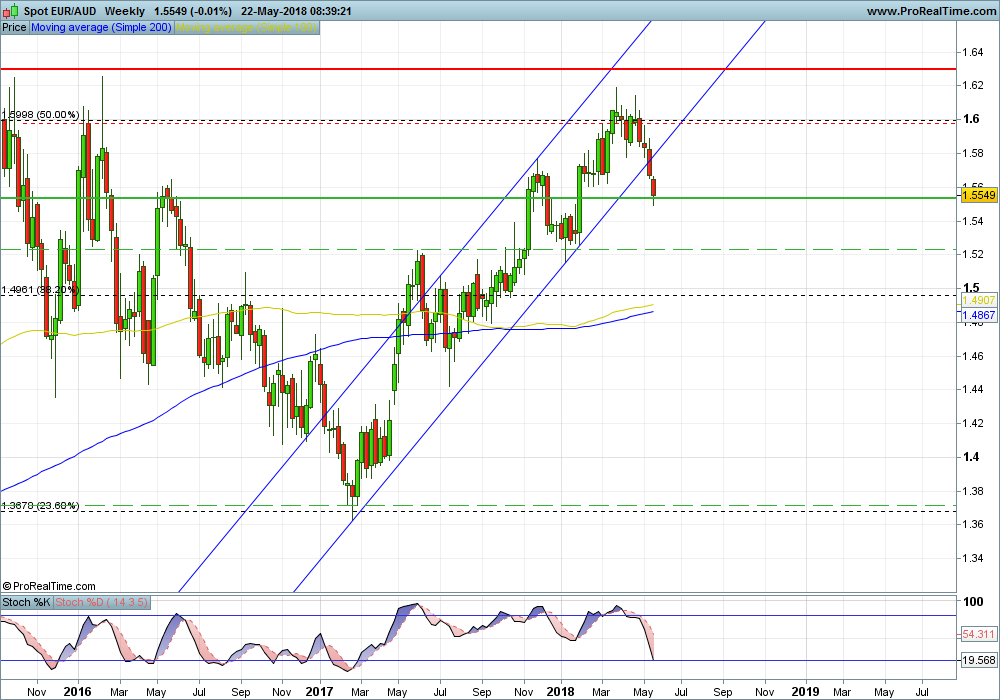Click the 1.4907 moving average value tag
Image resolution: width=1000 pixels, height=700 pixels.
pyautogui.click(x=979, y=300)
